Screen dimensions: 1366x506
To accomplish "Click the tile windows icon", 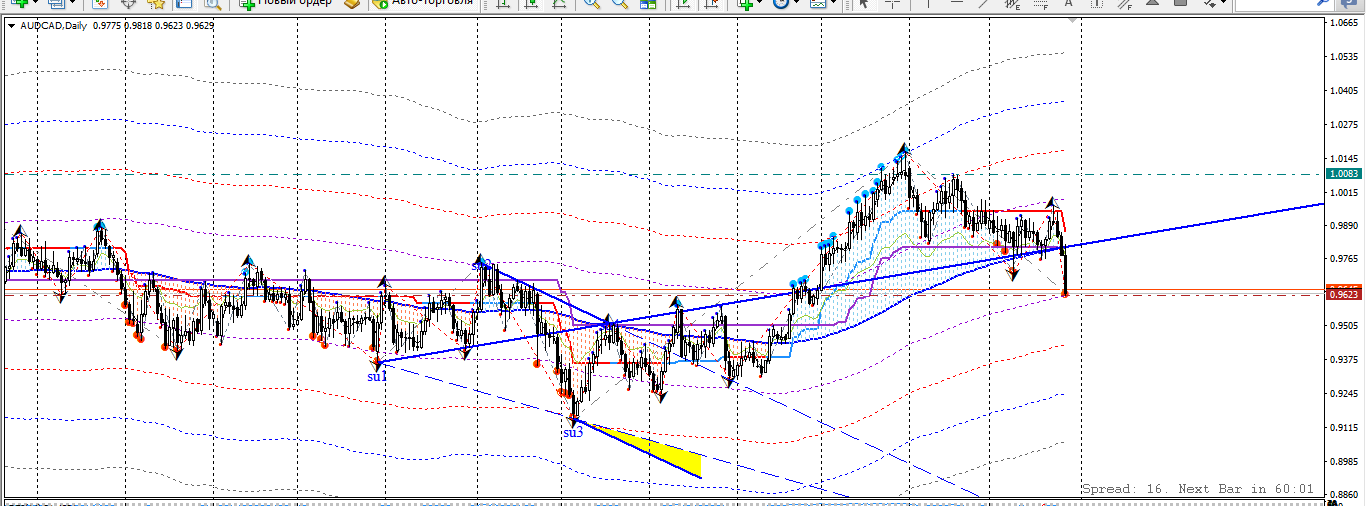I will point(648,4).
